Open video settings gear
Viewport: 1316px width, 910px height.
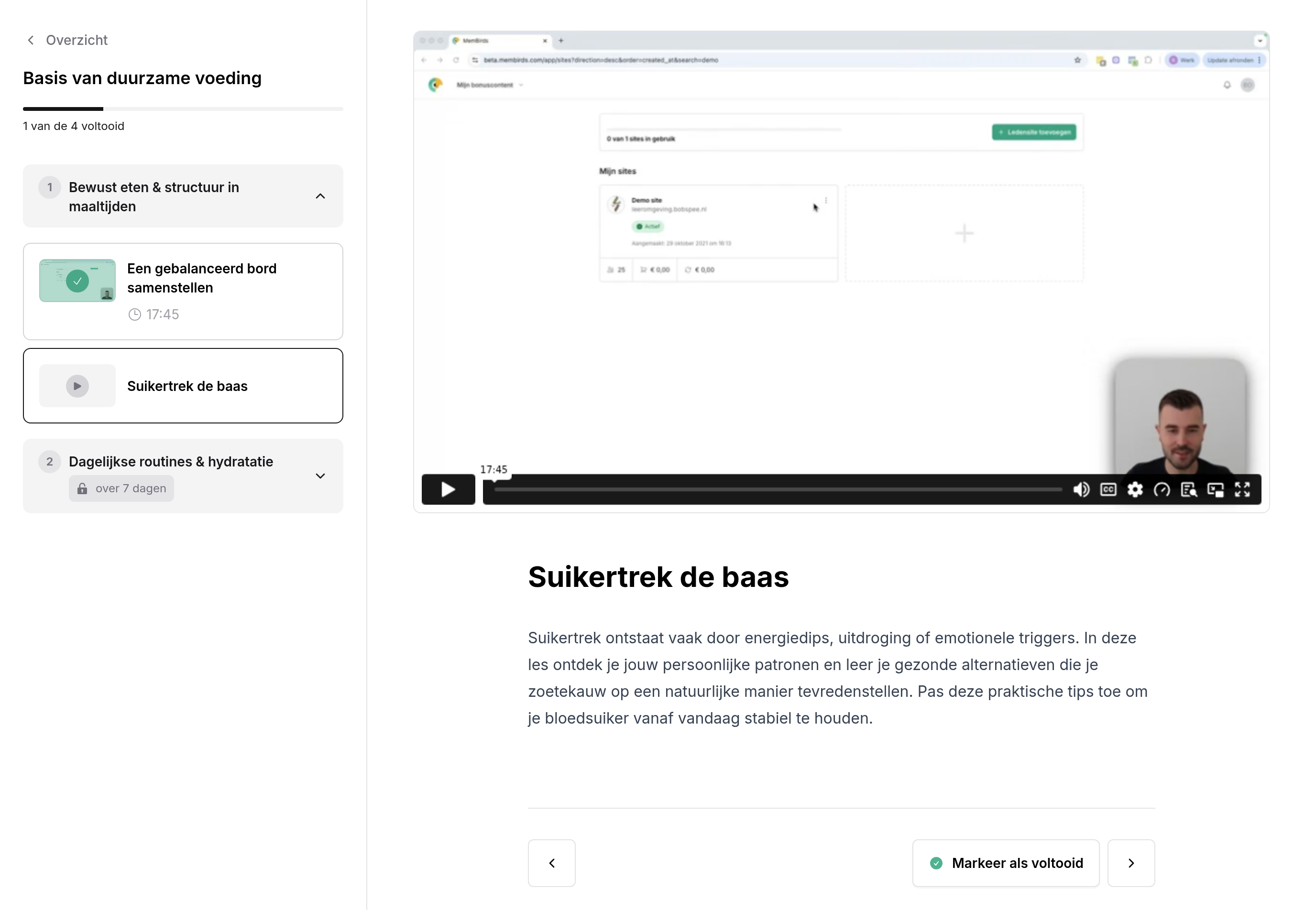click(x=1135, y=489)
